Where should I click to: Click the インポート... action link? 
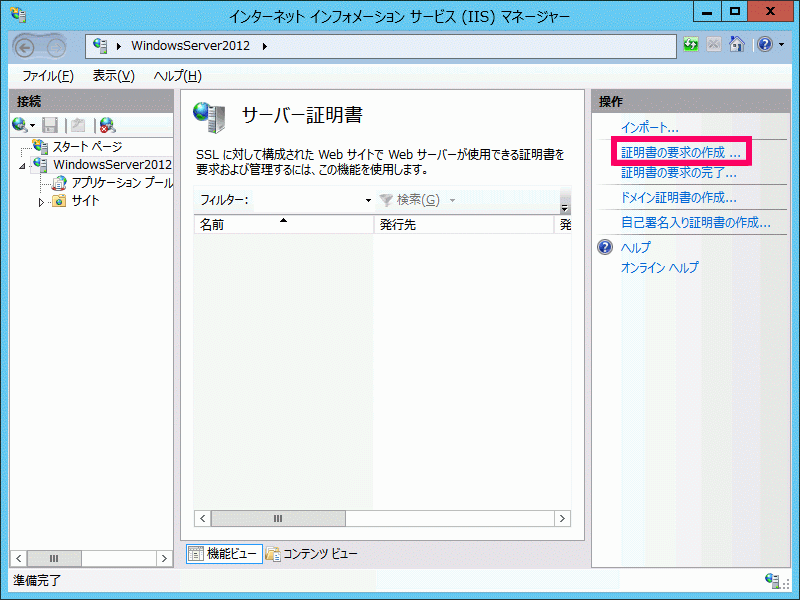click(x=649, y=128)
